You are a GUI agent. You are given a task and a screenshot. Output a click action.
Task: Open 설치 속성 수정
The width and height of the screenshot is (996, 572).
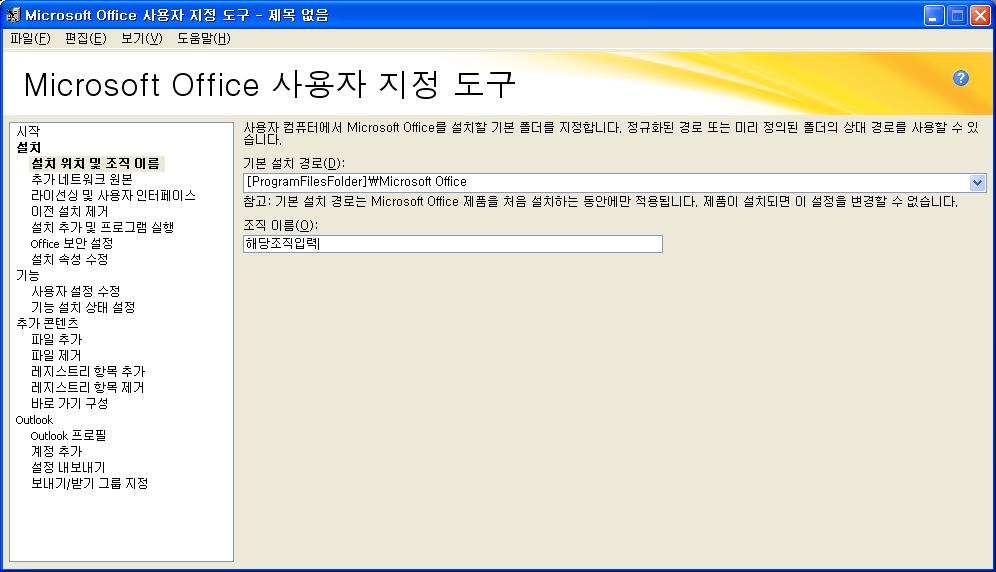pos(70,259)
